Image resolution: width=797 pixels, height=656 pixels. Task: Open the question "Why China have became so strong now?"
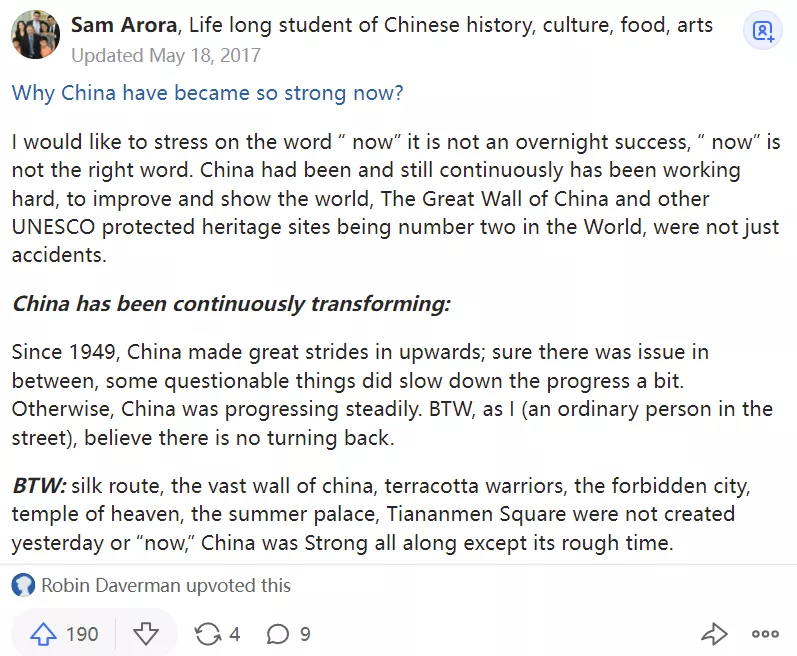[x=207, y=93]
